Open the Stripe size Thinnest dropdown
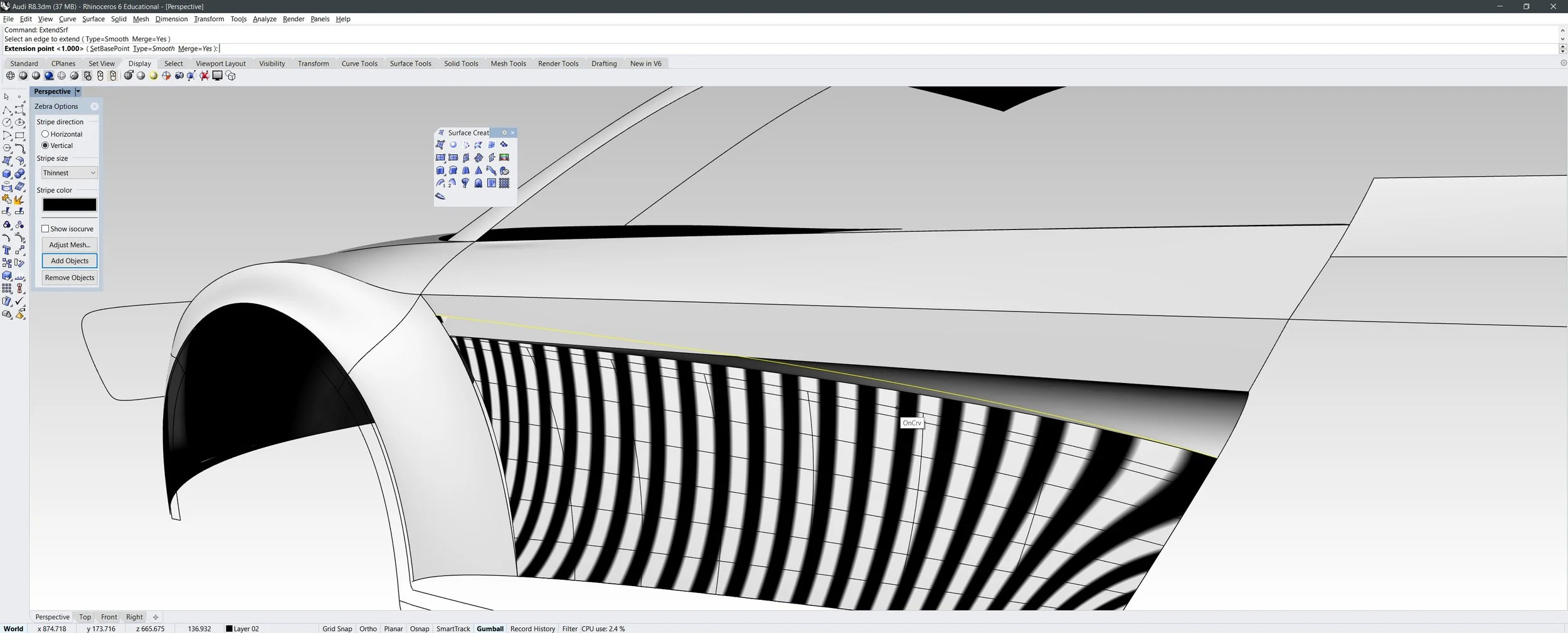This screenshot has width=1568, height=633. pos(69,173)
